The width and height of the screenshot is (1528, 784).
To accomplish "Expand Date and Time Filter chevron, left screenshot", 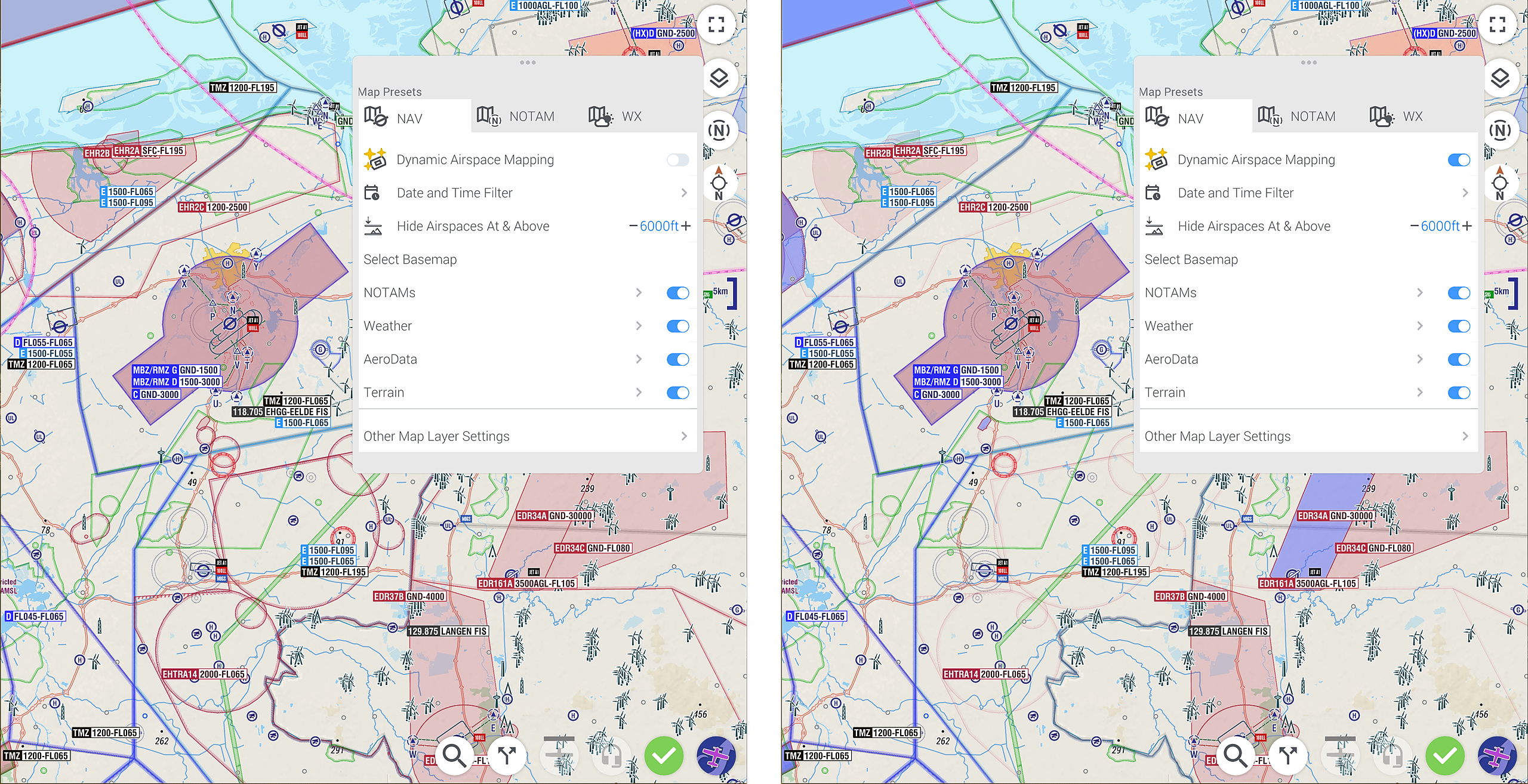I will [684, 193].
